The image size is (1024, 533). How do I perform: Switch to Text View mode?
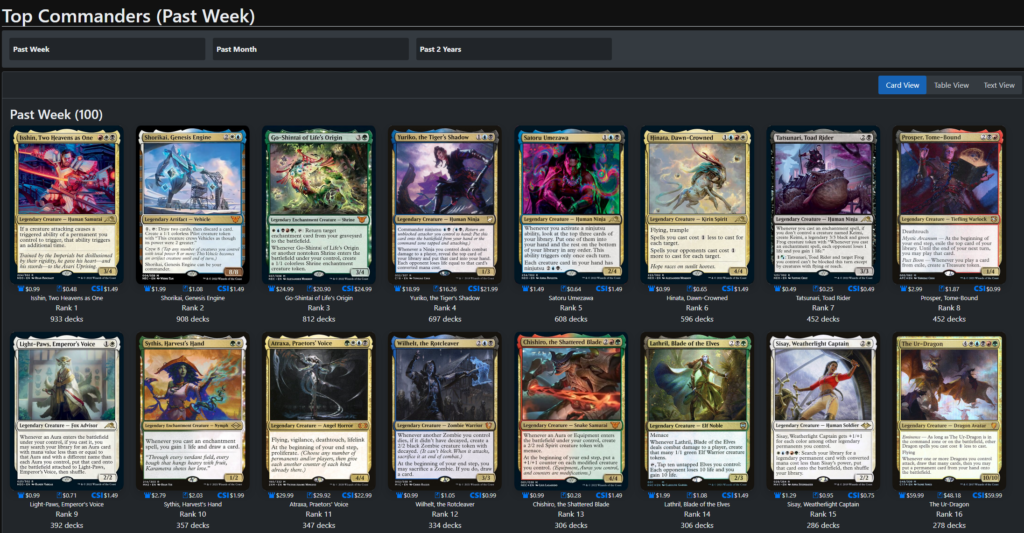pyautogui.click(x=999, y=85)
